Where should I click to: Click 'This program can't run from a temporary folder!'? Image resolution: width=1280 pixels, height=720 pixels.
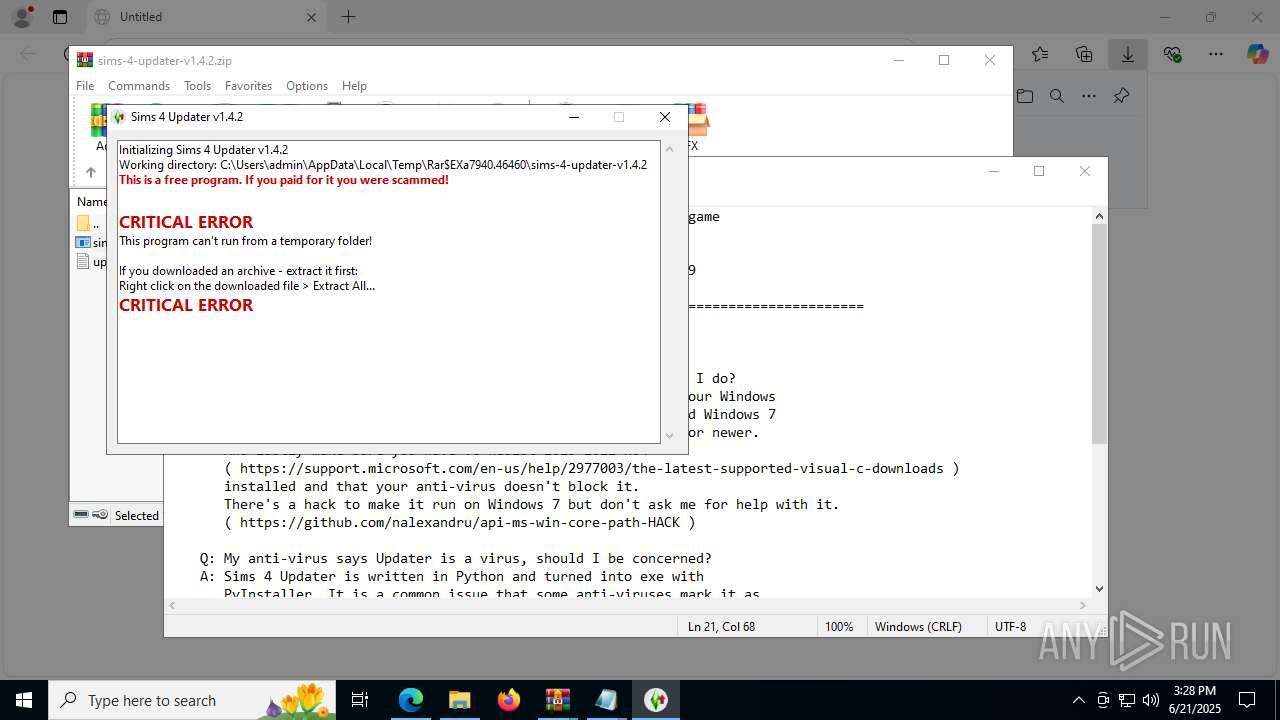pos(245,241)
